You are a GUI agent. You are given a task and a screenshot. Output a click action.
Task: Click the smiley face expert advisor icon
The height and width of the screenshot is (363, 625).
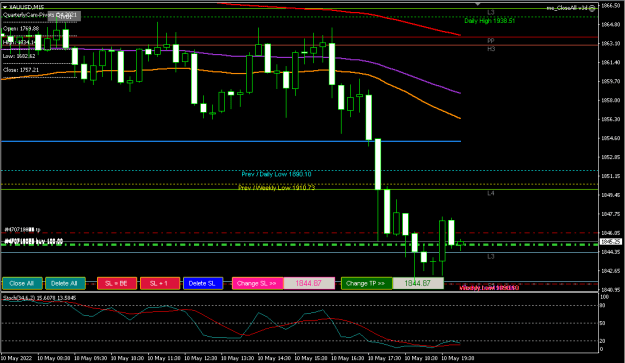coord(593,8)
